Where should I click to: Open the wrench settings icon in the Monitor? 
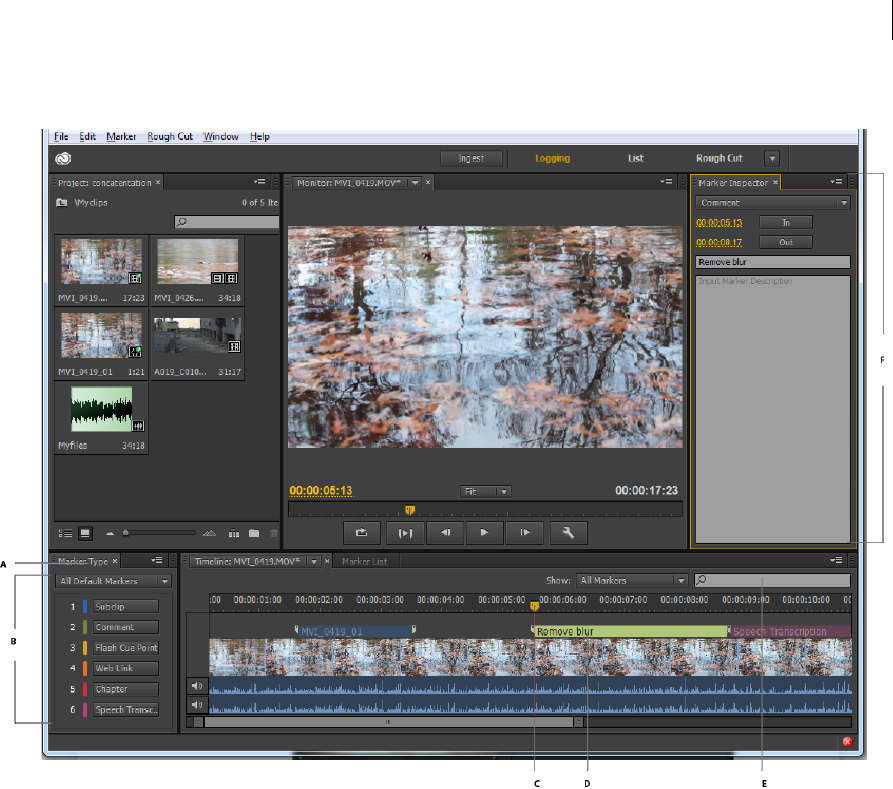click(567, 533)
